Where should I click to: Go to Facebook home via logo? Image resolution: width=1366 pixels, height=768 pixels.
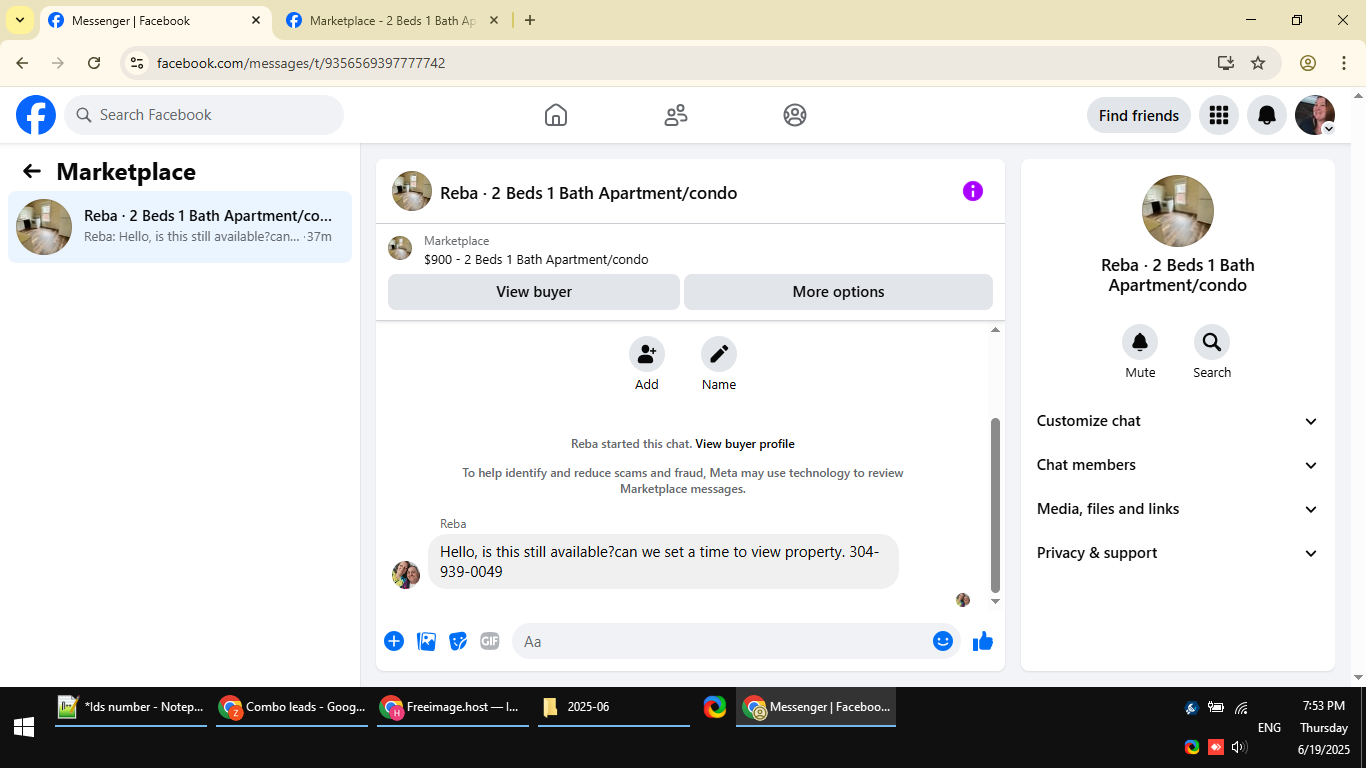(36, 115)
